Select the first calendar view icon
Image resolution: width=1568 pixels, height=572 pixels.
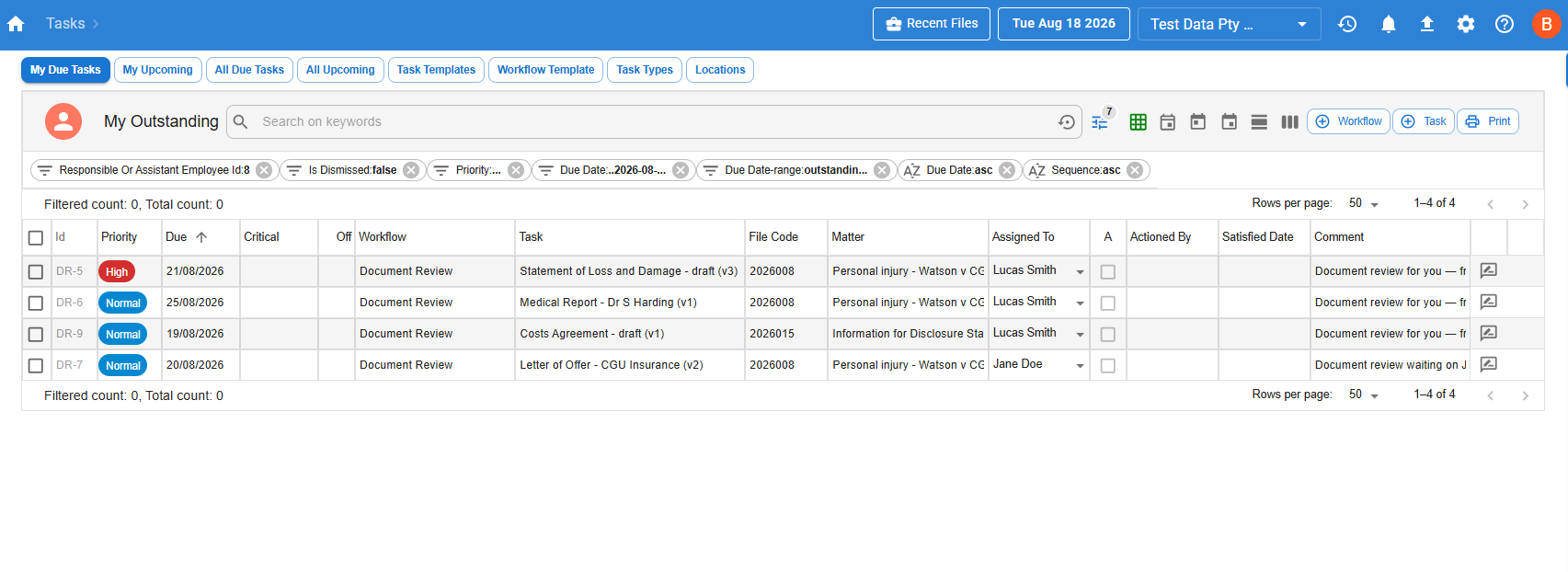[x=1168, y=121]
